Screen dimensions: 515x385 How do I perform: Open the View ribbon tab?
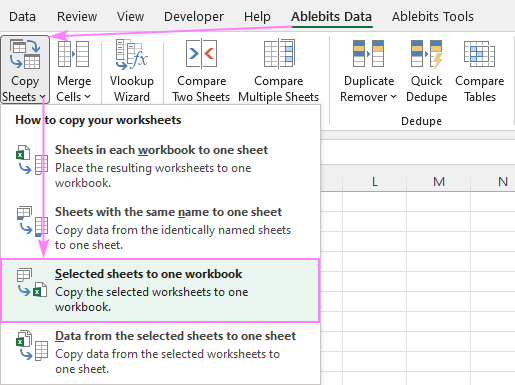tap(130, 16)
